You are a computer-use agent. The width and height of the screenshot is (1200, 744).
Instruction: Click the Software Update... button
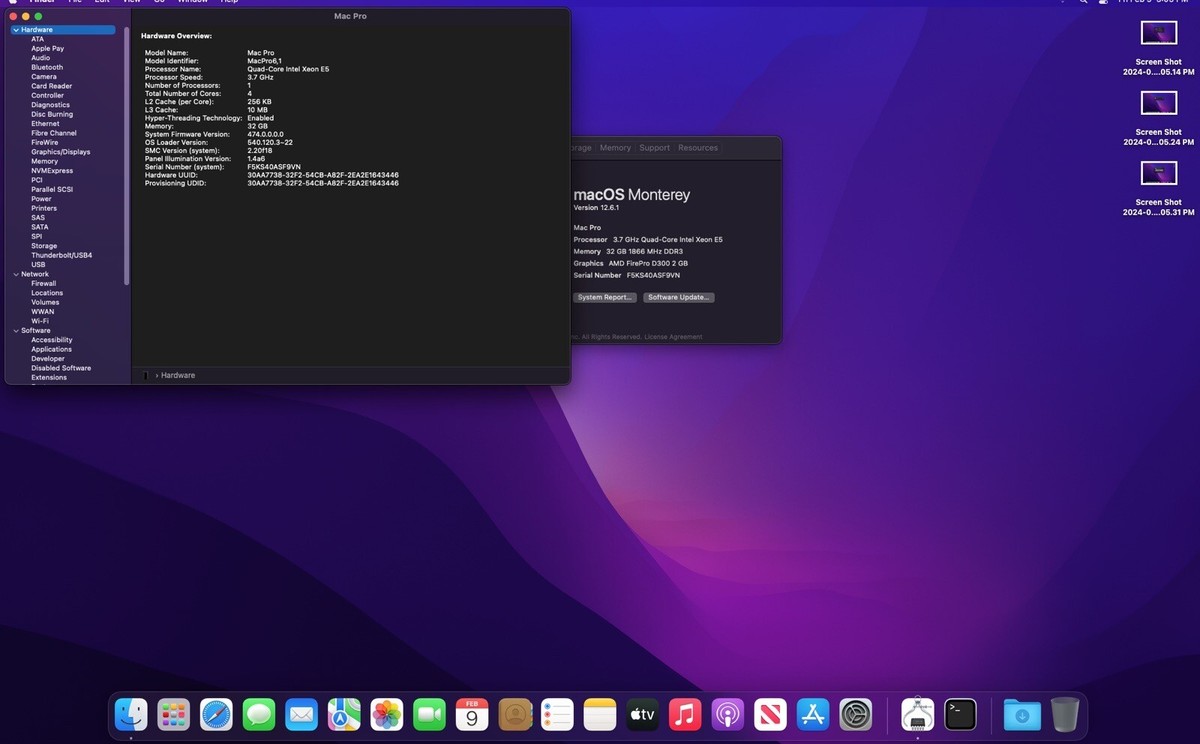pyautogui.click(x=679, y=297)
